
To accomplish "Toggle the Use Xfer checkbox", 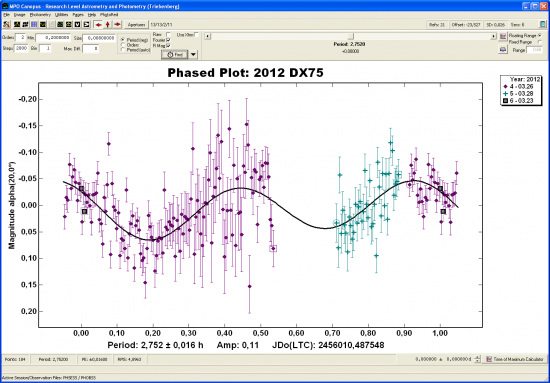I will tap(196, 34).
